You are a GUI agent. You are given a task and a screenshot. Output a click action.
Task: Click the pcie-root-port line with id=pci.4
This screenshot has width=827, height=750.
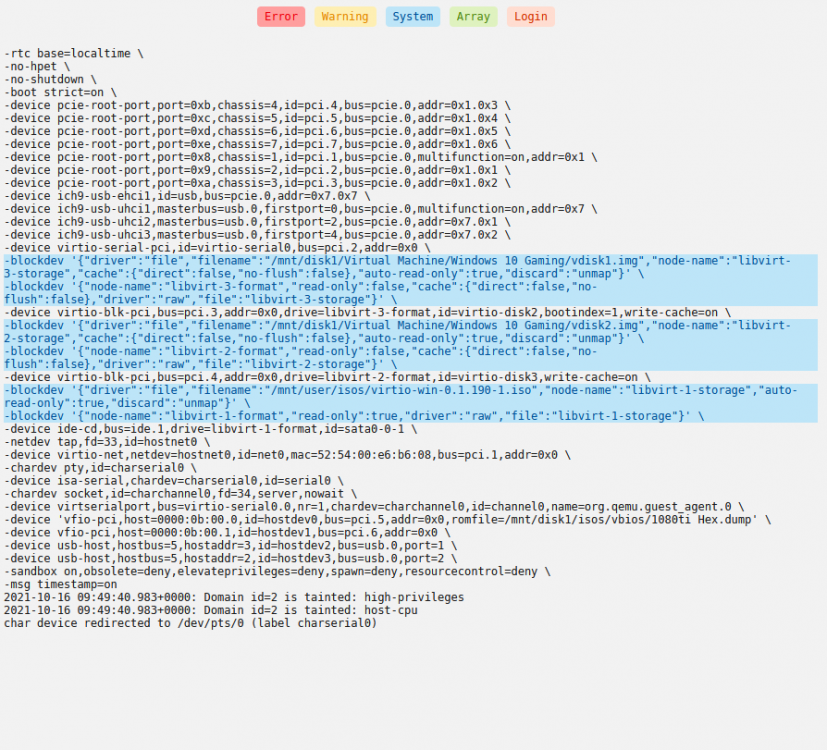(x=257, y=105)
